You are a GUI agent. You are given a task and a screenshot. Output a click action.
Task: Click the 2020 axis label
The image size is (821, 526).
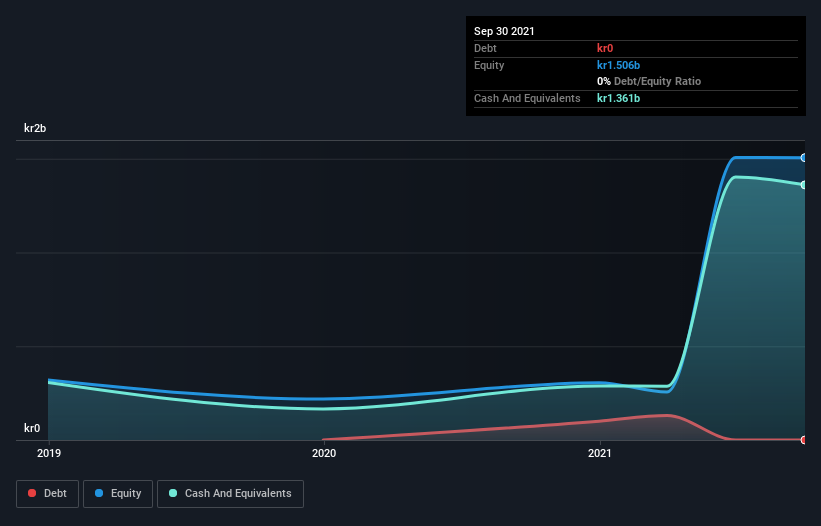[x=324, y=453]
